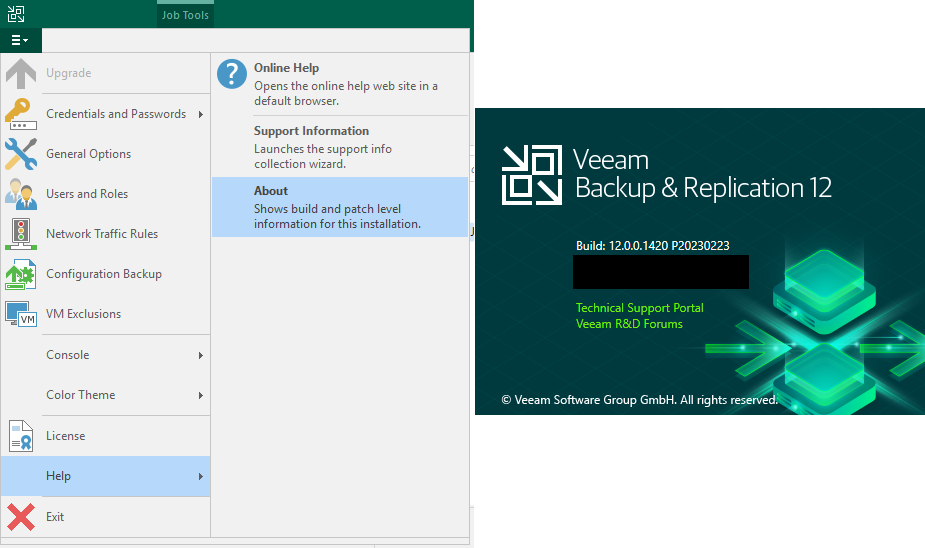
Task: Open VM Exclusions menu item
Action: [106, 314]
